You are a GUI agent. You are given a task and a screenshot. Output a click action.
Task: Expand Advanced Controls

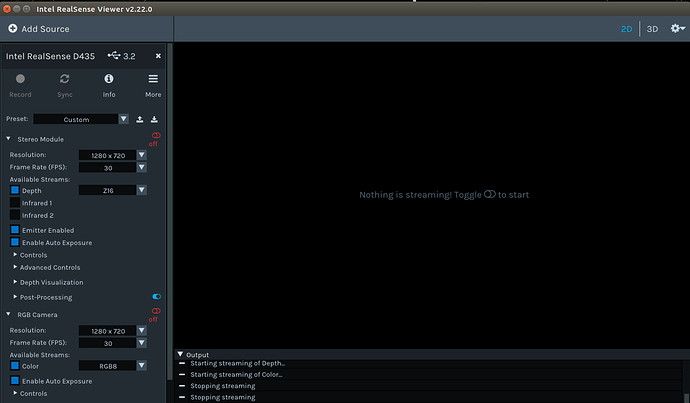pos(15,267)
